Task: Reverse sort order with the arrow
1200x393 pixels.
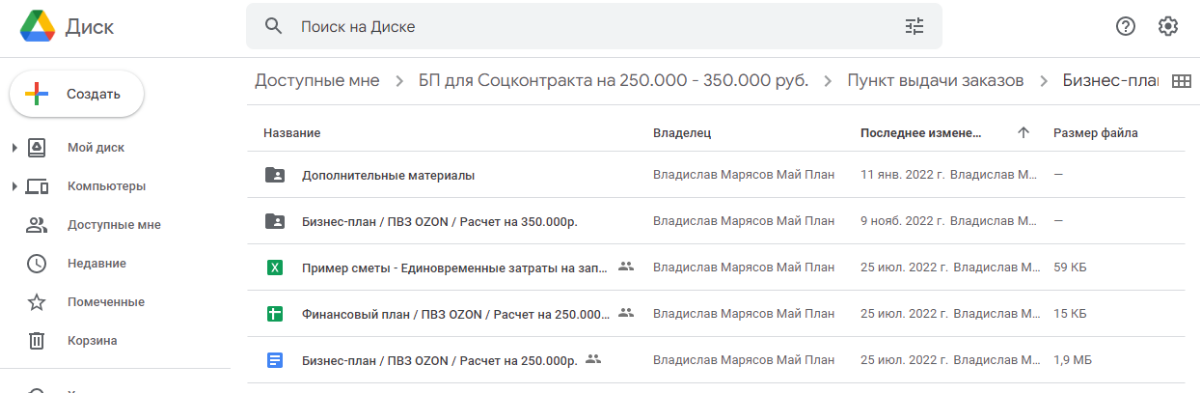Action: coord(1023,132)
